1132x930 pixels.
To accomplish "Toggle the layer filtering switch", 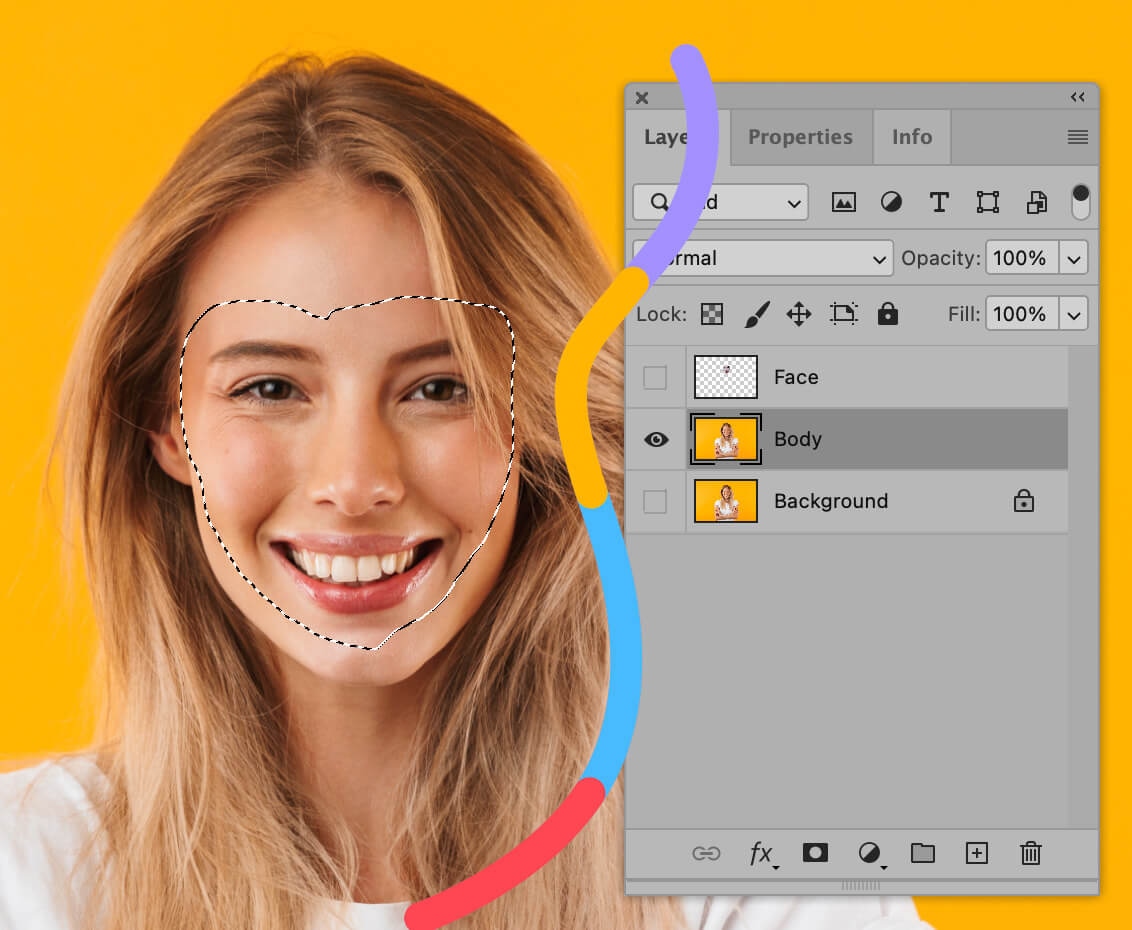I will [1080, 201].
